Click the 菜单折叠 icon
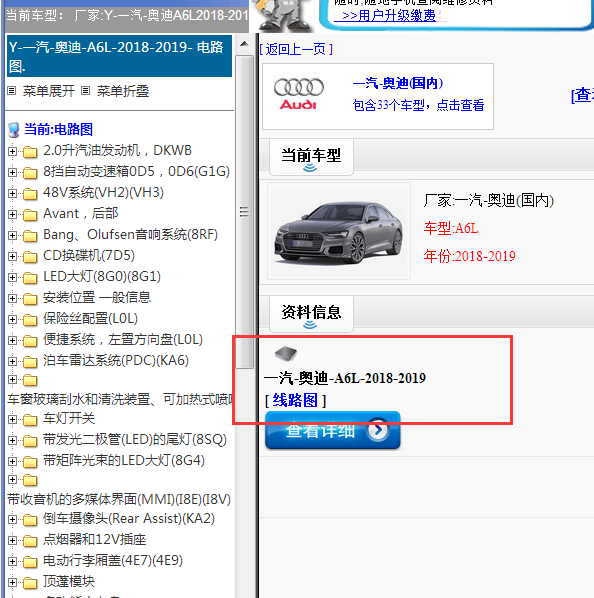Viewport: 594px width, 598px height. (86, 91)
